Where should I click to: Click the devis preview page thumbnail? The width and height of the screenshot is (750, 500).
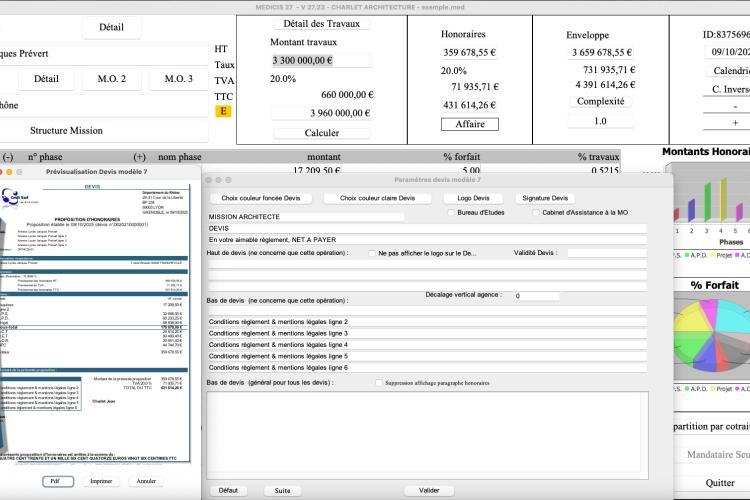coord(95,323)
